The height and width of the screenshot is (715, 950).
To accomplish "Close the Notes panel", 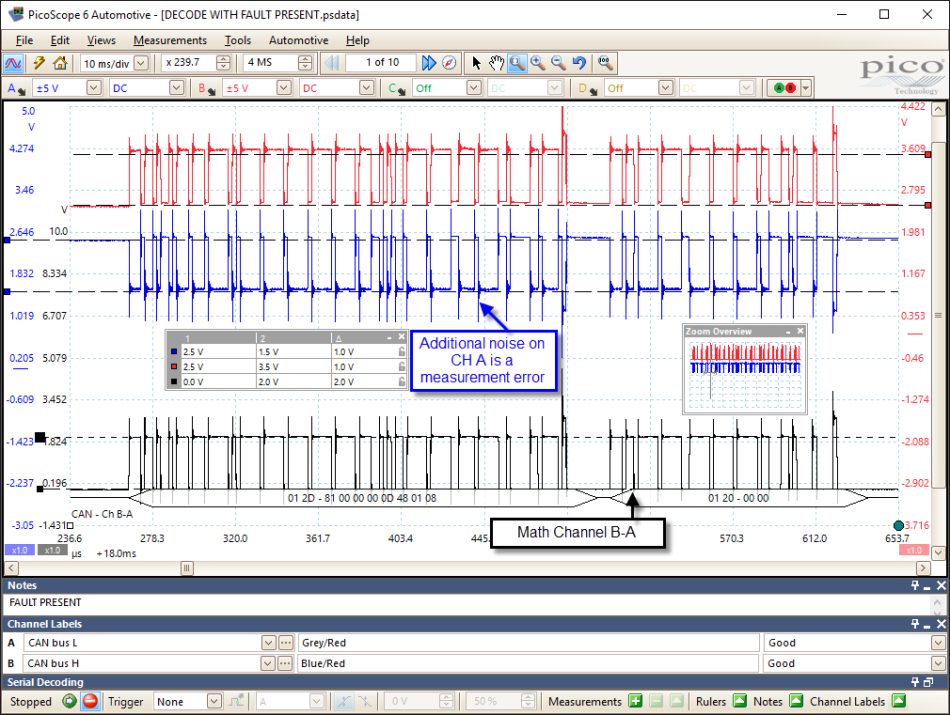I will [x=941, y=585].
